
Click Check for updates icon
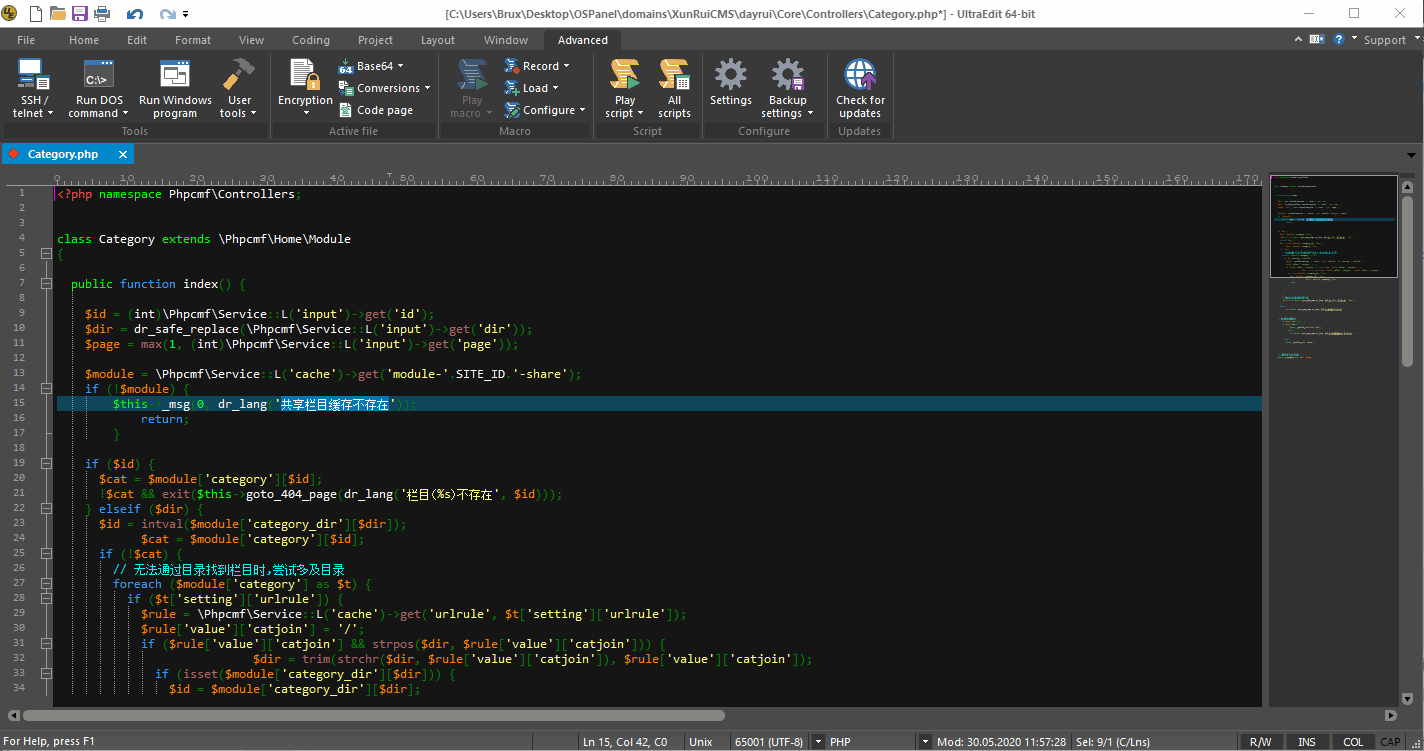click(x=860, y=76)
